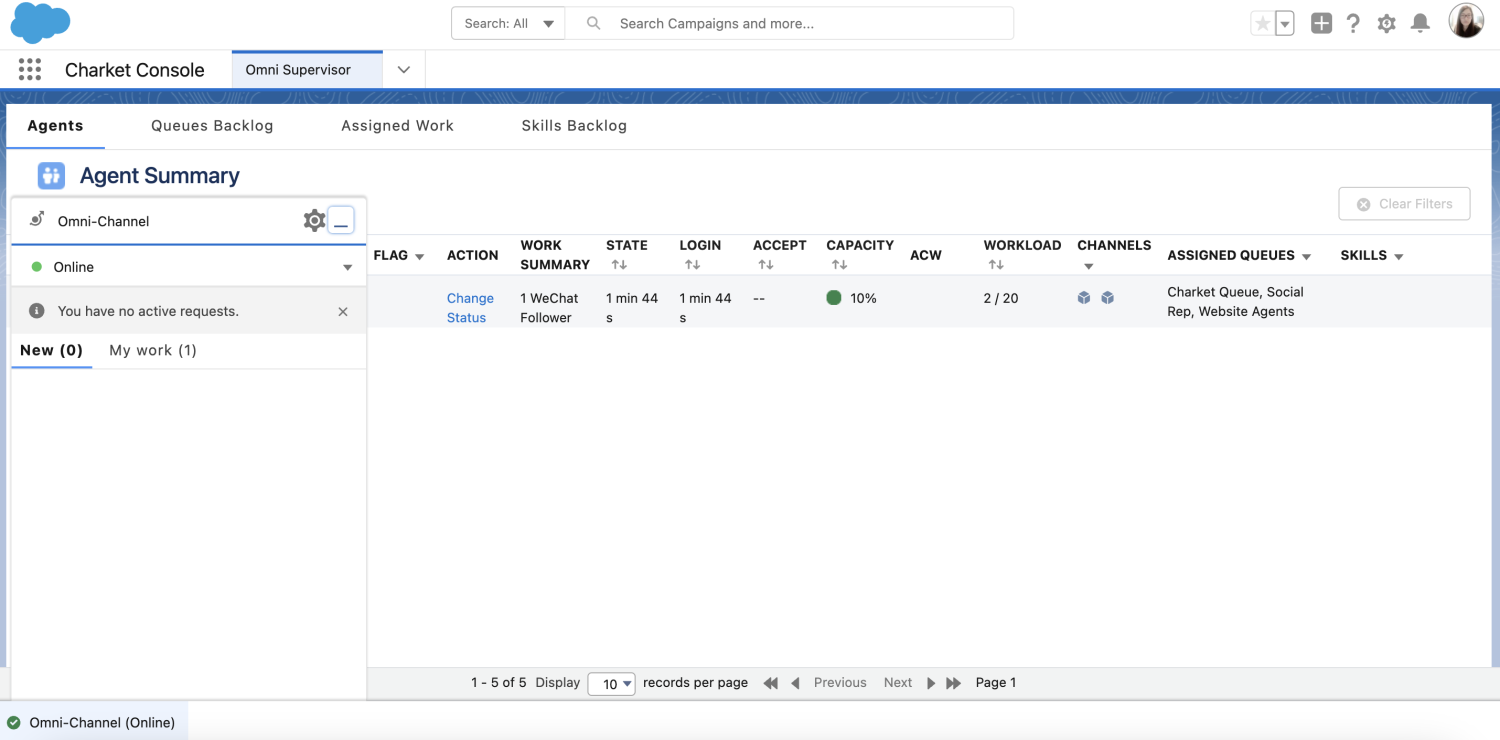This screenshot has width=1500, height=740.
Task: Click the second channel cube icon
Action: 1107,298
